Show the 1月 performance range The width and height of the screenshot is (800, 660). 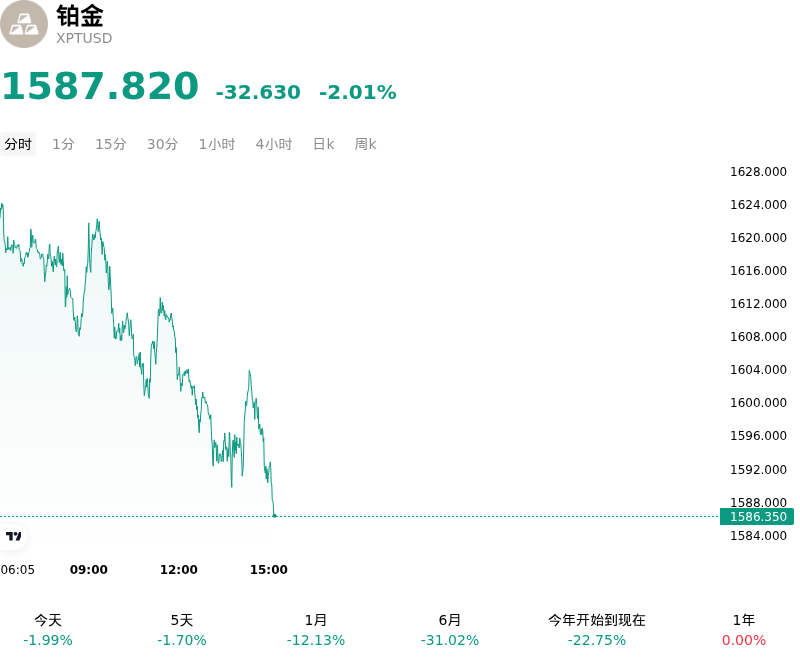coord(316,630)
